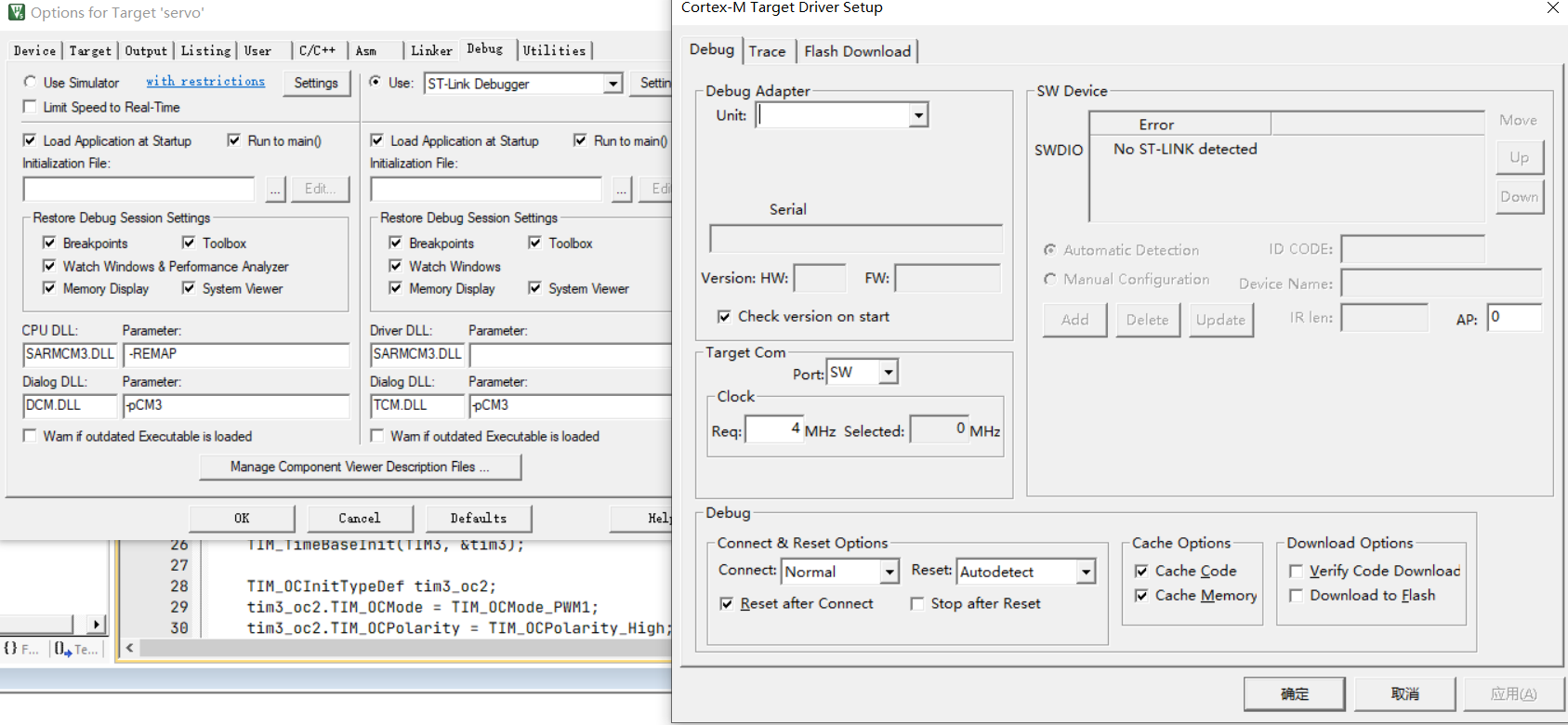Click the simulator Initialization File field
Image resolution: width=1568 pixels, height=725 pixels.
click(x=139, y=189)
